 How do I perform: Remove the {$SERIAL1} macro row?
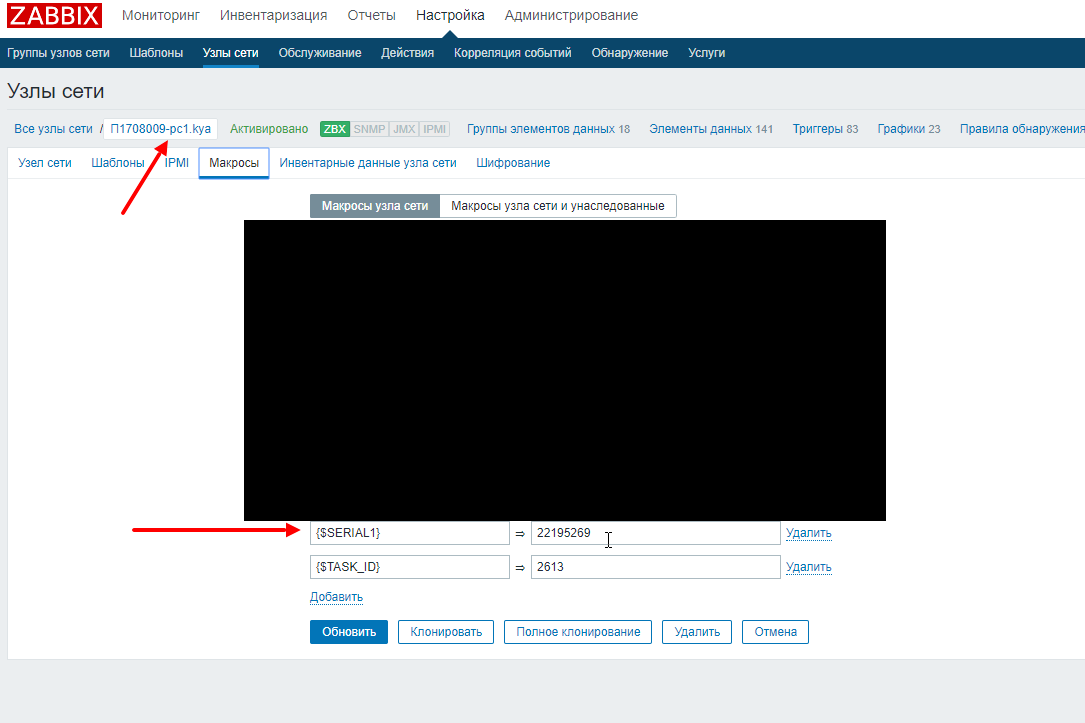pyautogui.click(x=808, y=533)
